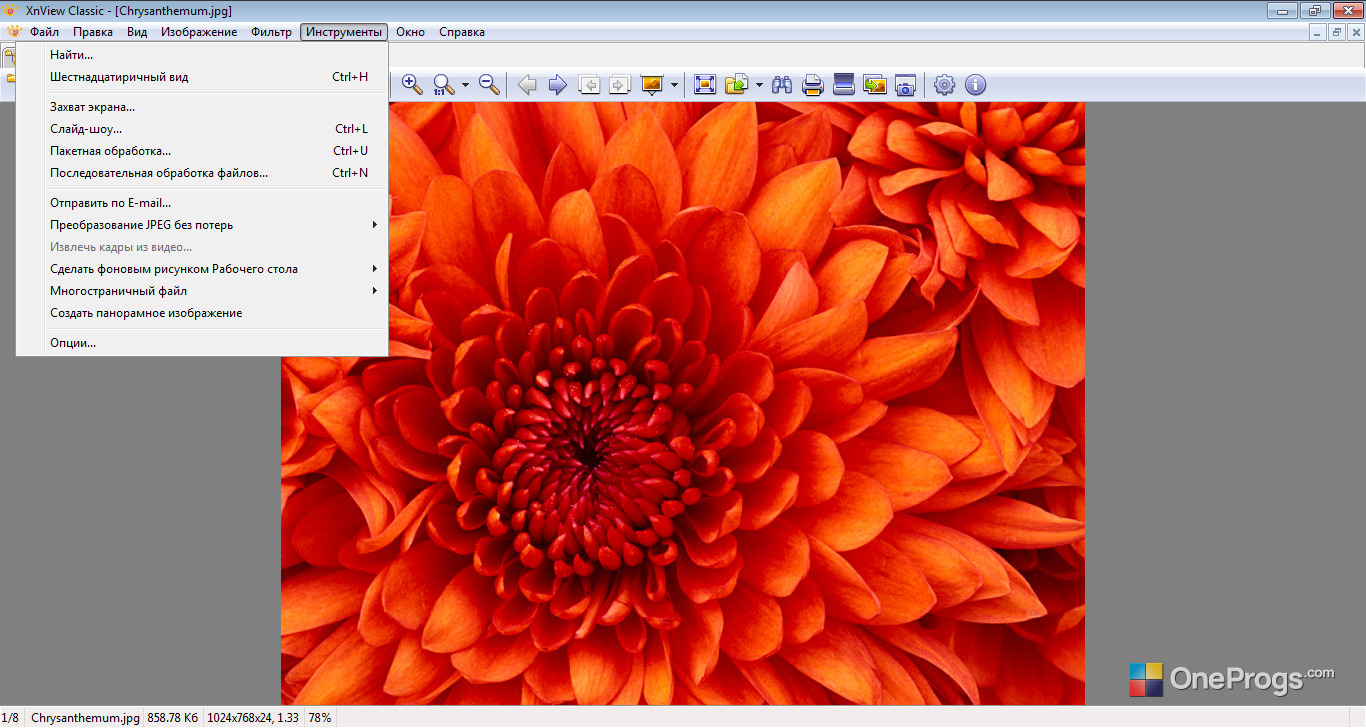Viewport: 1366px width, 728px height.
Task: Open the Справка menu
Action: (462, 32)
